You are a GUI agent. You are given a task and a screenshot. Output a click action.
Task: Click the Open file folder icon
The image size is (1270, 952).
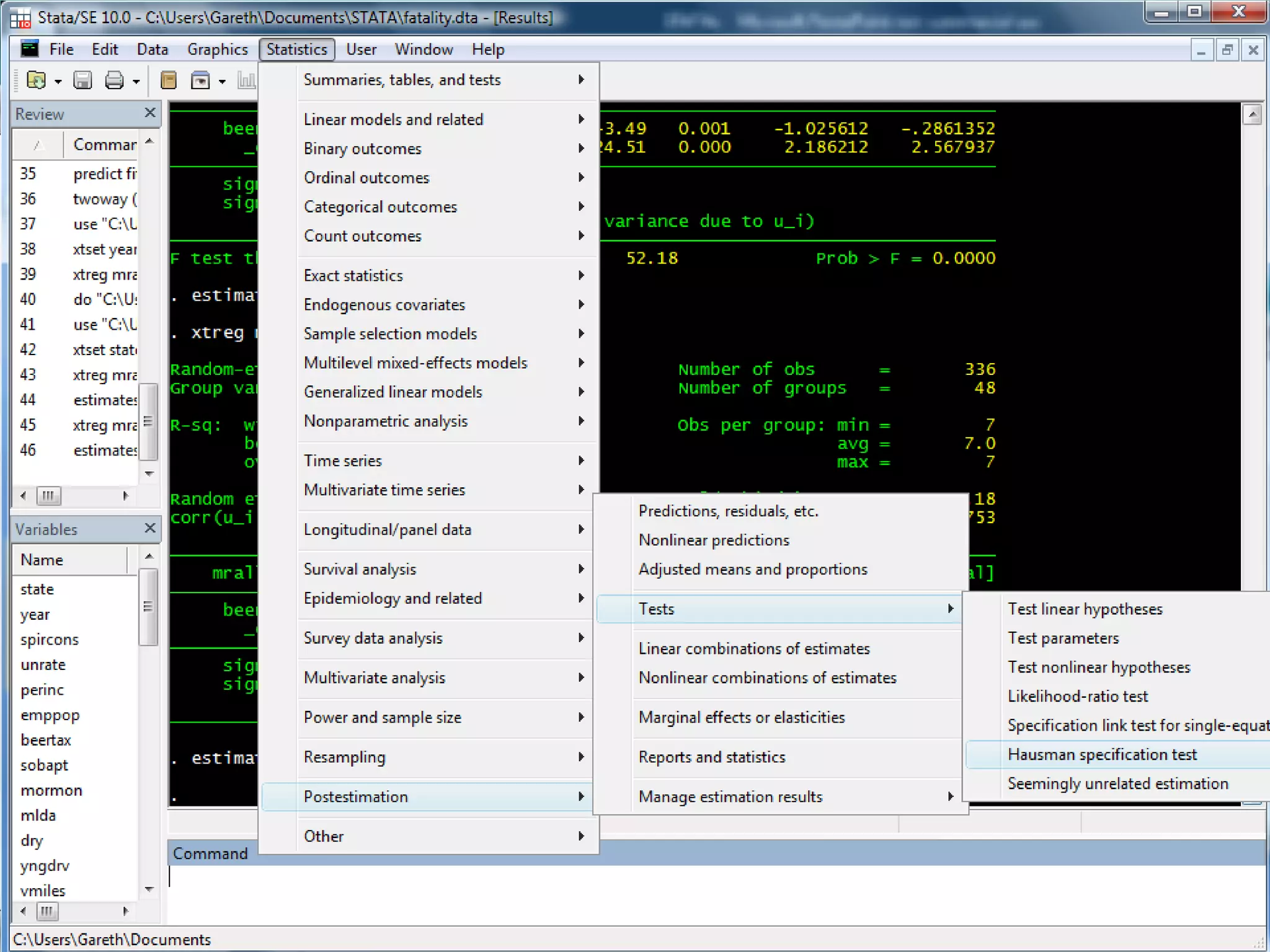pos(37,81)
